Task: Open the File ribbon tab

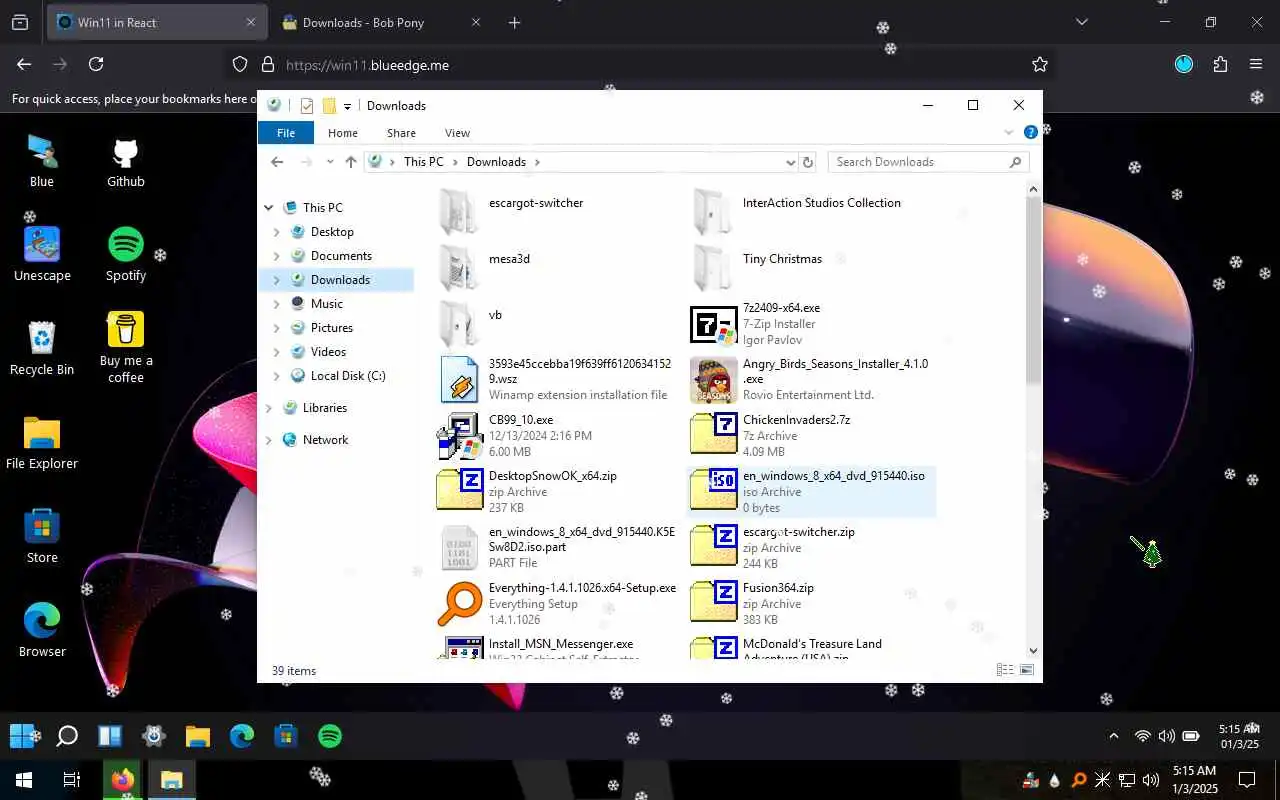Action: coord(286,133)
